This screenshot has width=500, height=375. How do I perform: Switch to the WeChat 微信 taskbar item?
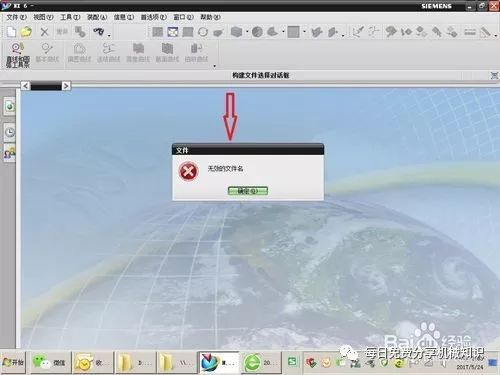coord(50,362)
